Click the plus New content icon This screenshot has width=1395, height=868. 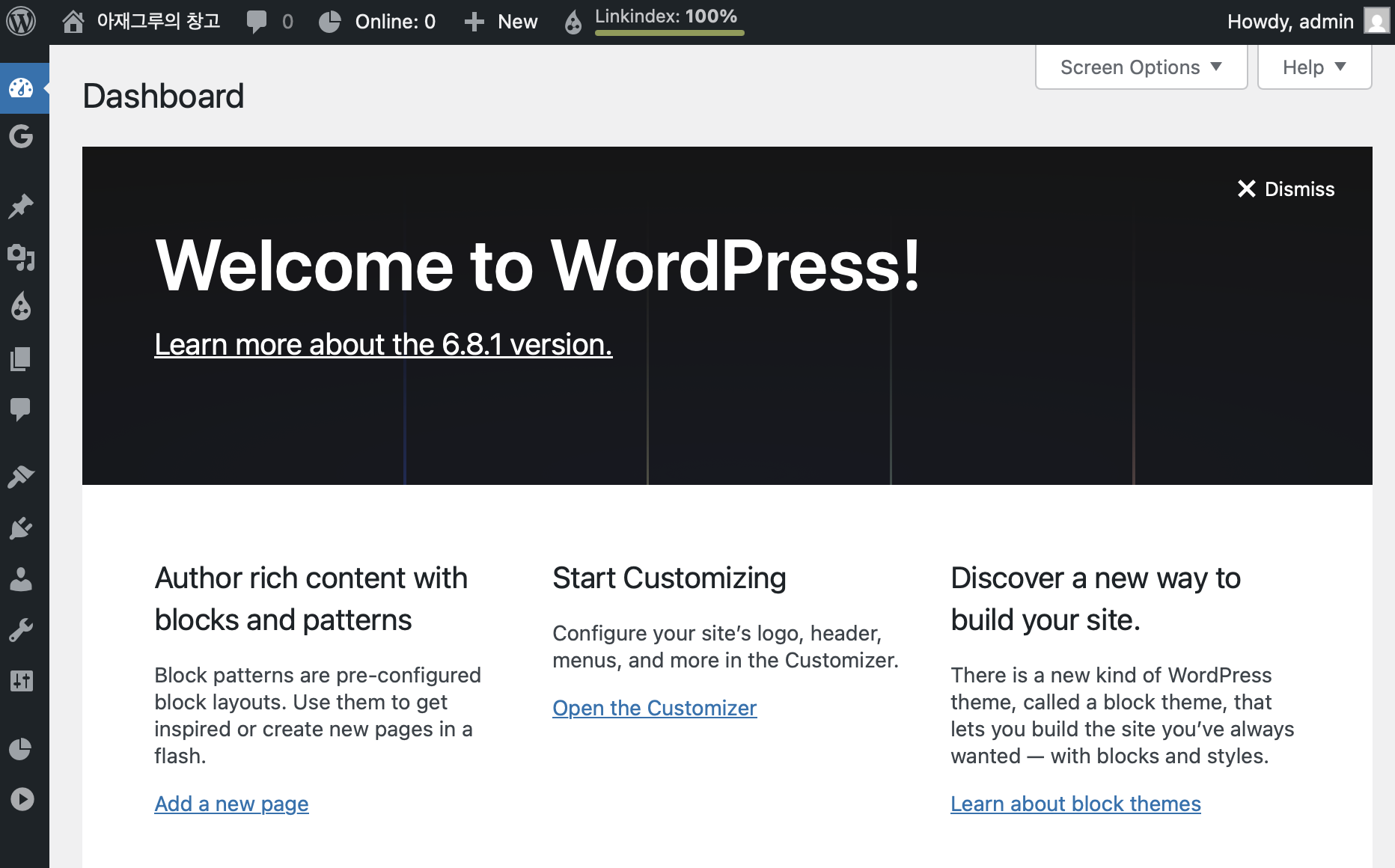pos(474,22)
